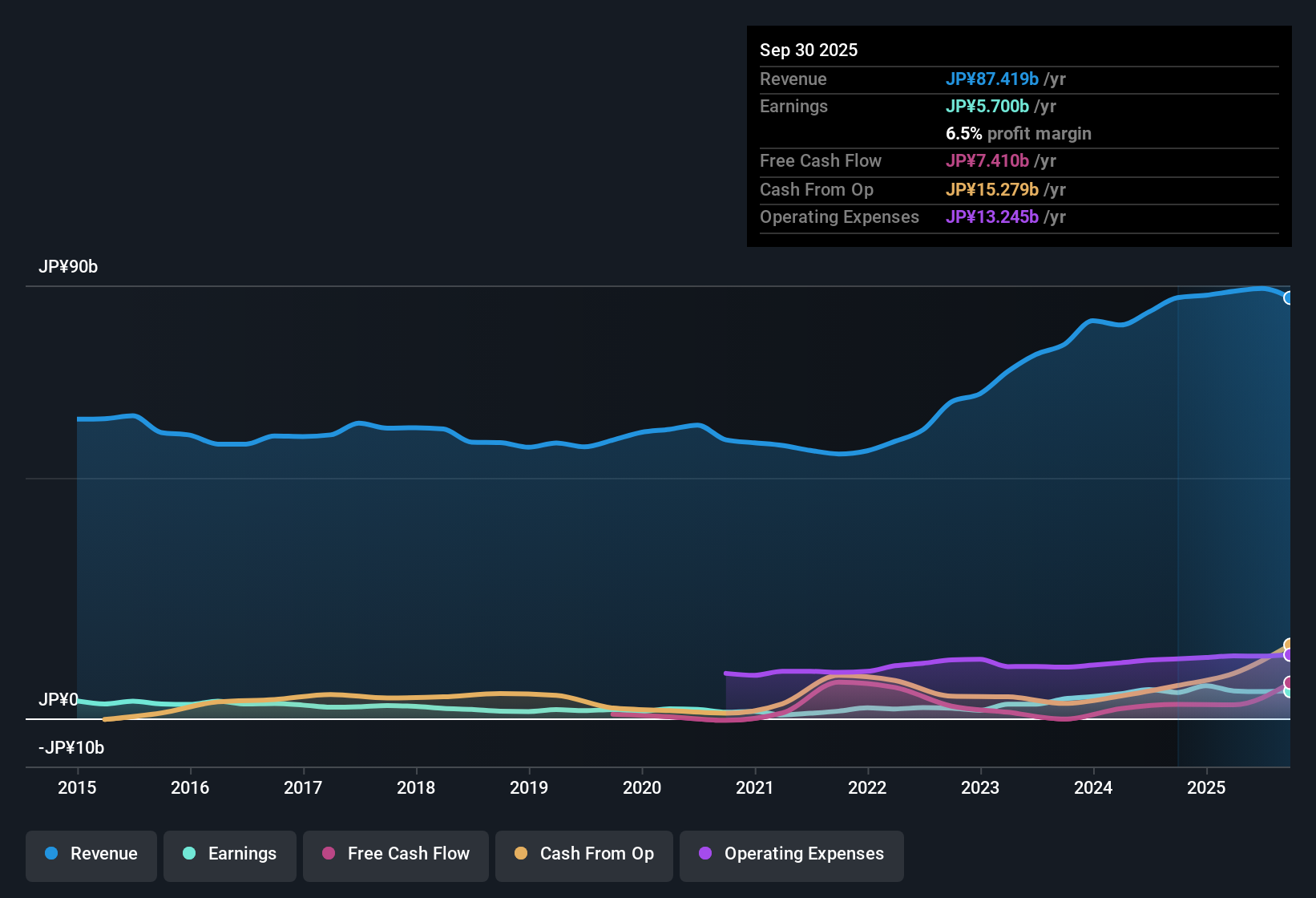
Task: Click the JP¥90b axis label
Action: tap(69, 267)
